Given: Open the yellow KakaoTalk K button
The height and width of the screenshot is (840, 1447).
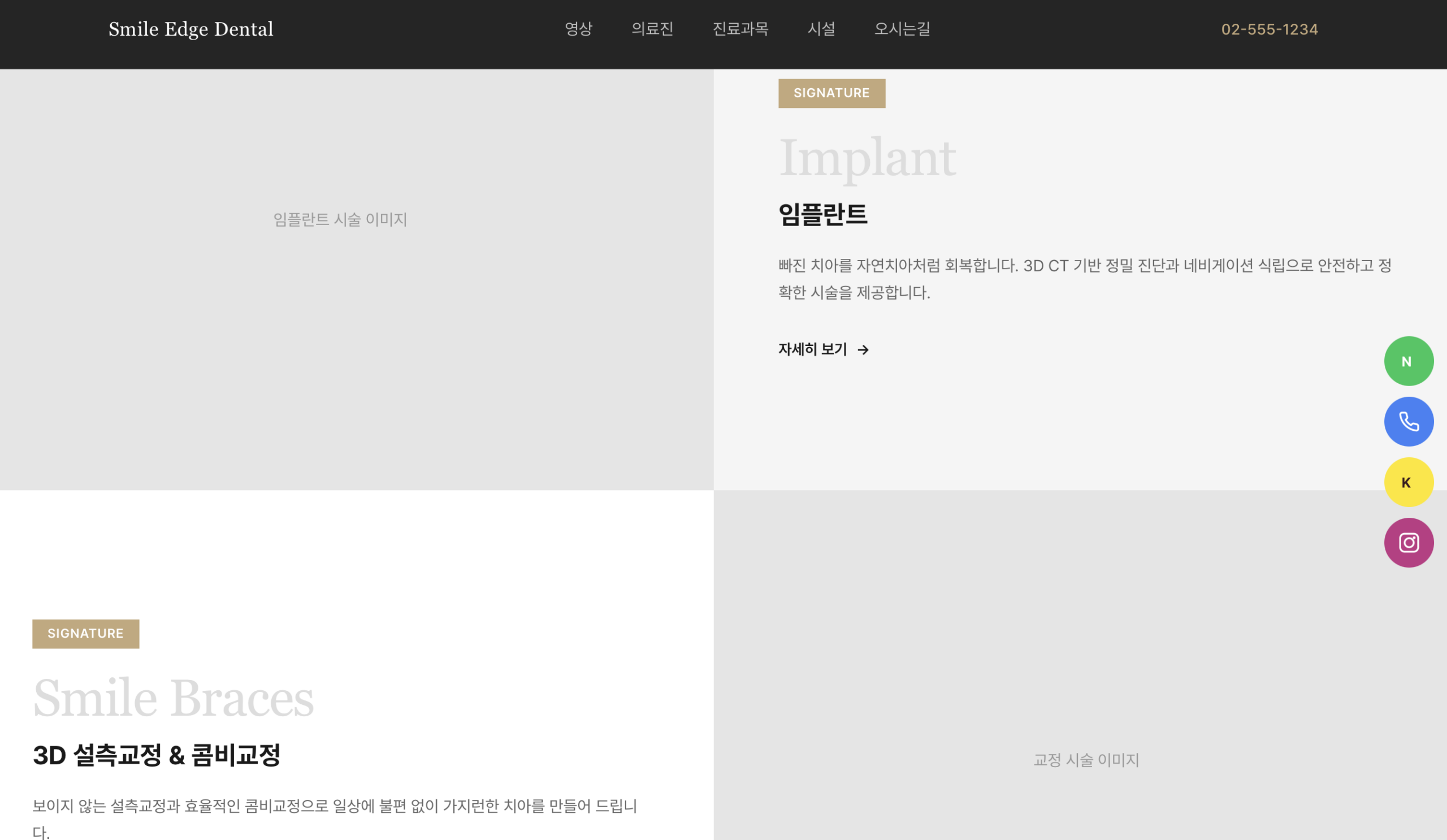Looking at the screenshot, I should tap(1408, 482).
